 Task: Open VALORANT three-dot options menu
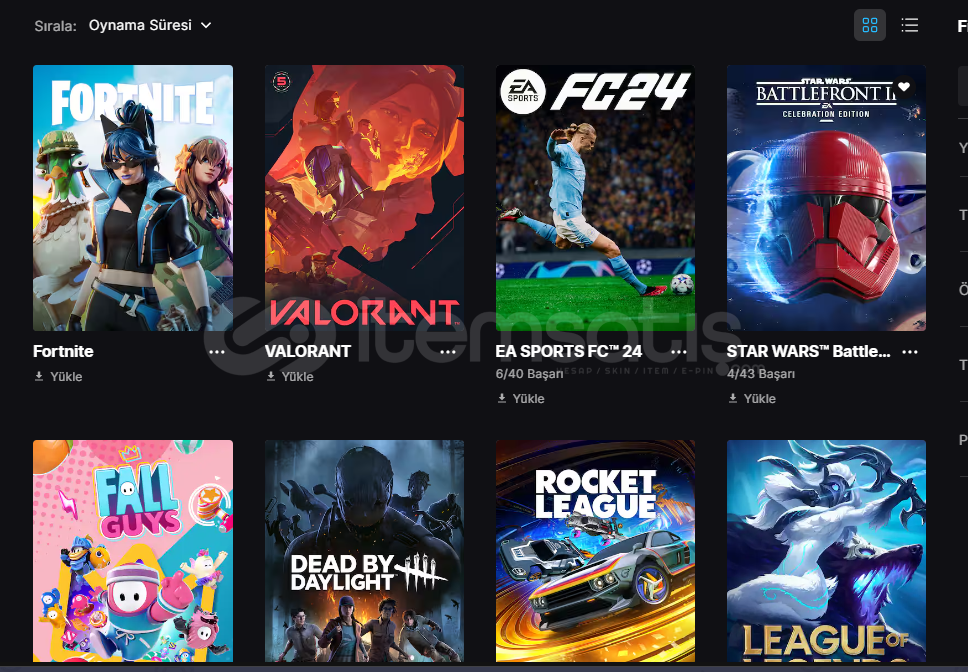[448, 352]
